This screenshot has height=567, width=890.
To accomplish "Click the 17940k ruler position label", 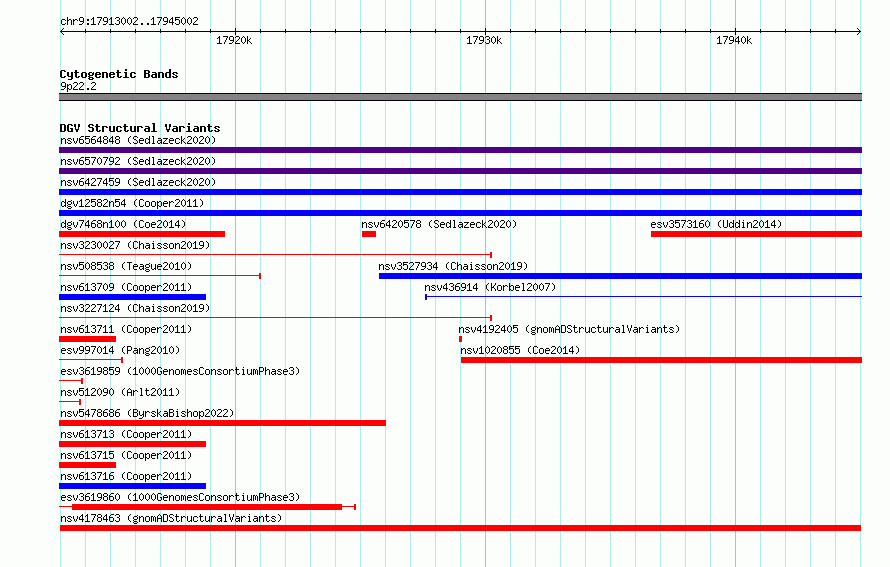I will 734,40.
